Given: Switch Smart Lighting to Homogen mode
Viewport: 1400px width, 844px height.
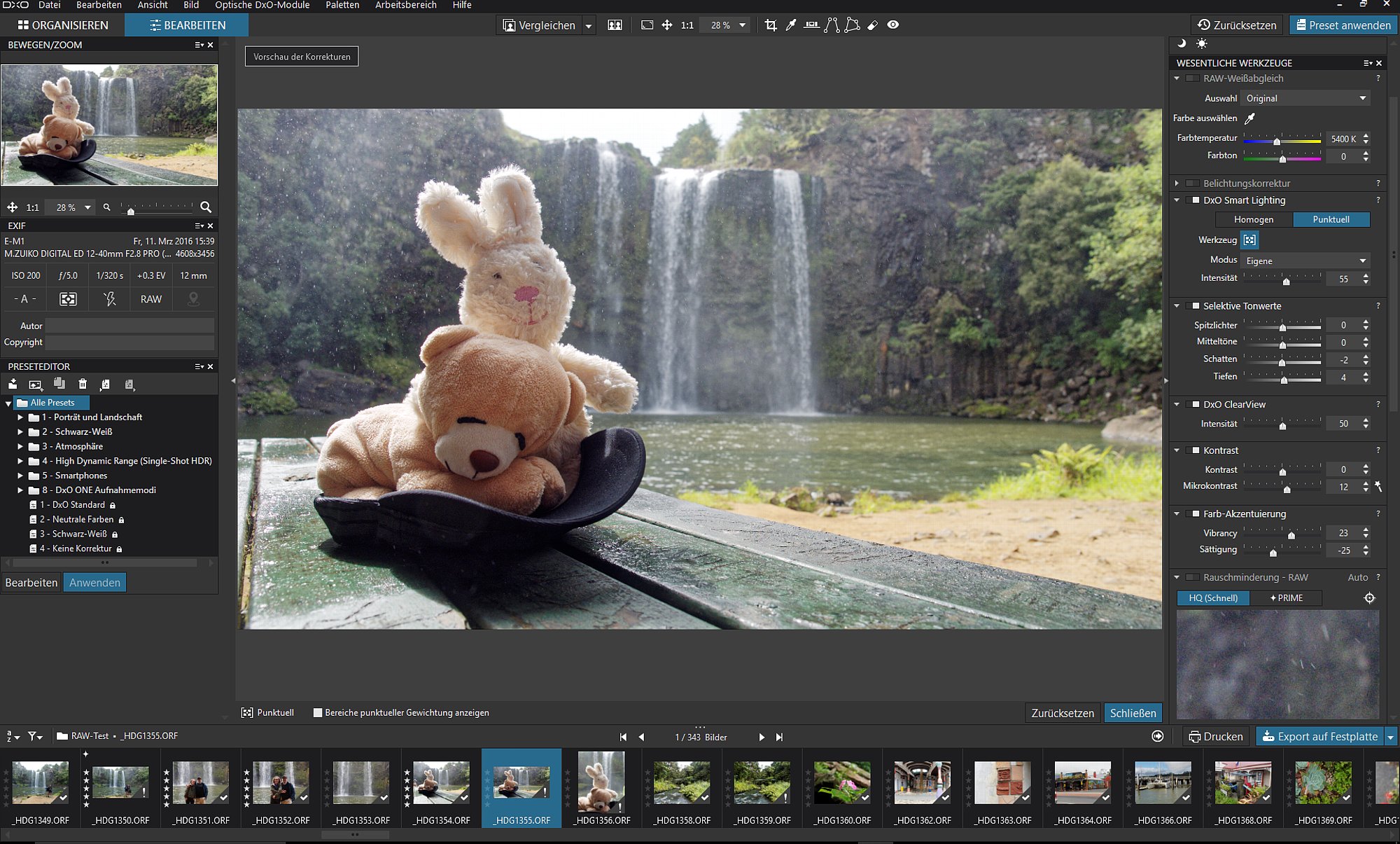Looking at the screenshot, I should coord(1254,220).
